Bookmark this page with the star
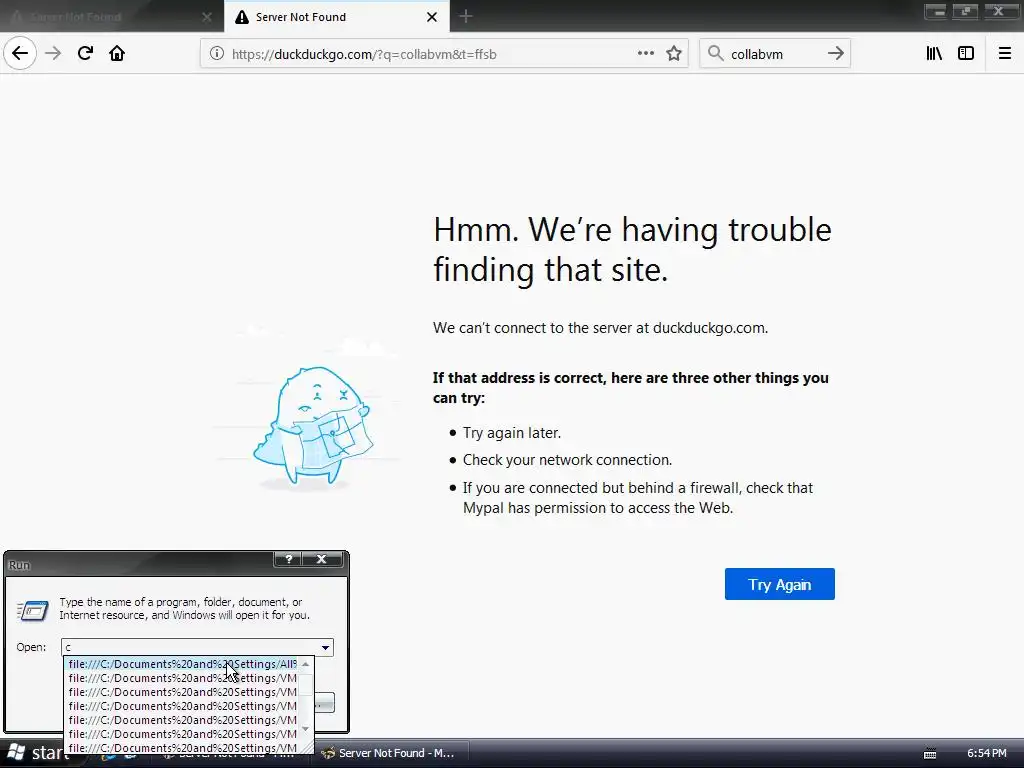The height and width of the screenshot is (768, 1024). tap(674, 54)
